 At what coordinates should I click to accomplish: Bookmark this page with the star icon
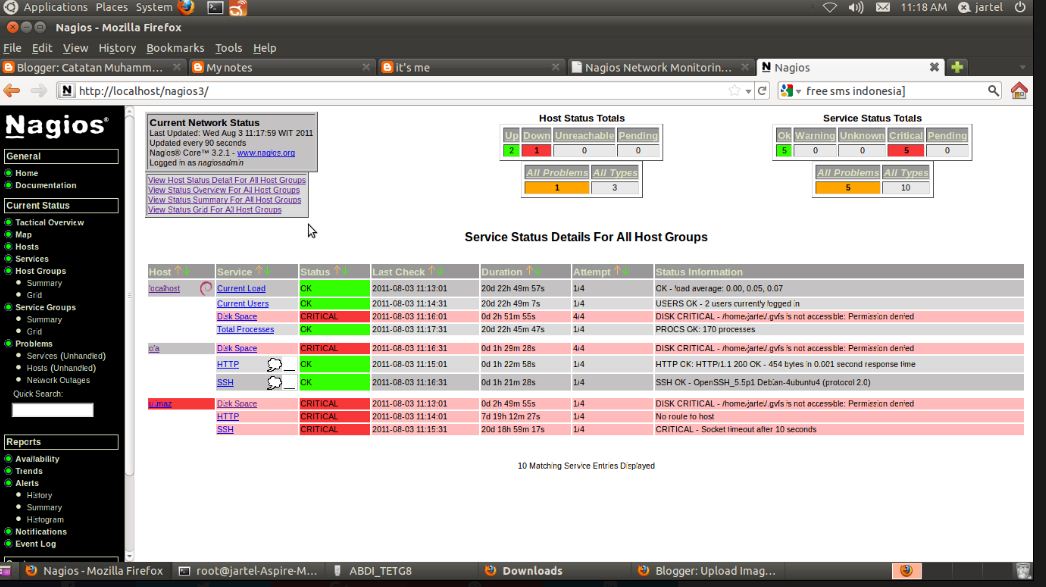pyautogui.click(x=734, y=91)
